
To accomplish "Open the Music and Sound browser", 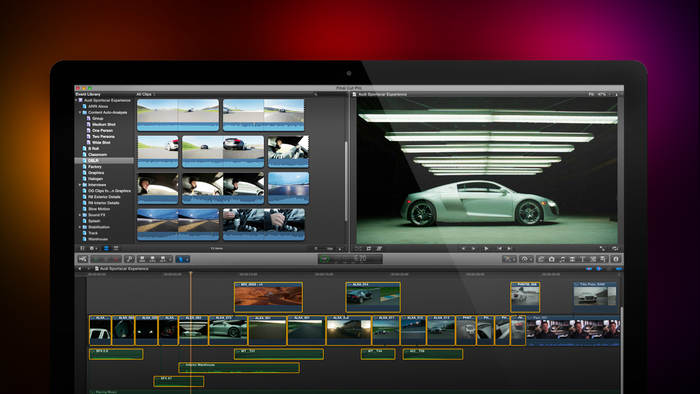I will point(562,259).
